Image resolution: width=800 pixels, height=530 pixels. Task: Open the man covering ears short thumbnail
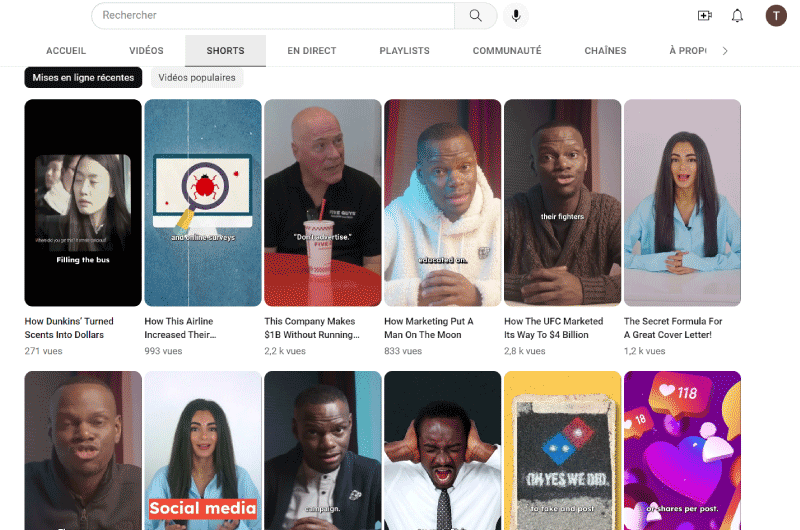(443, 450)
